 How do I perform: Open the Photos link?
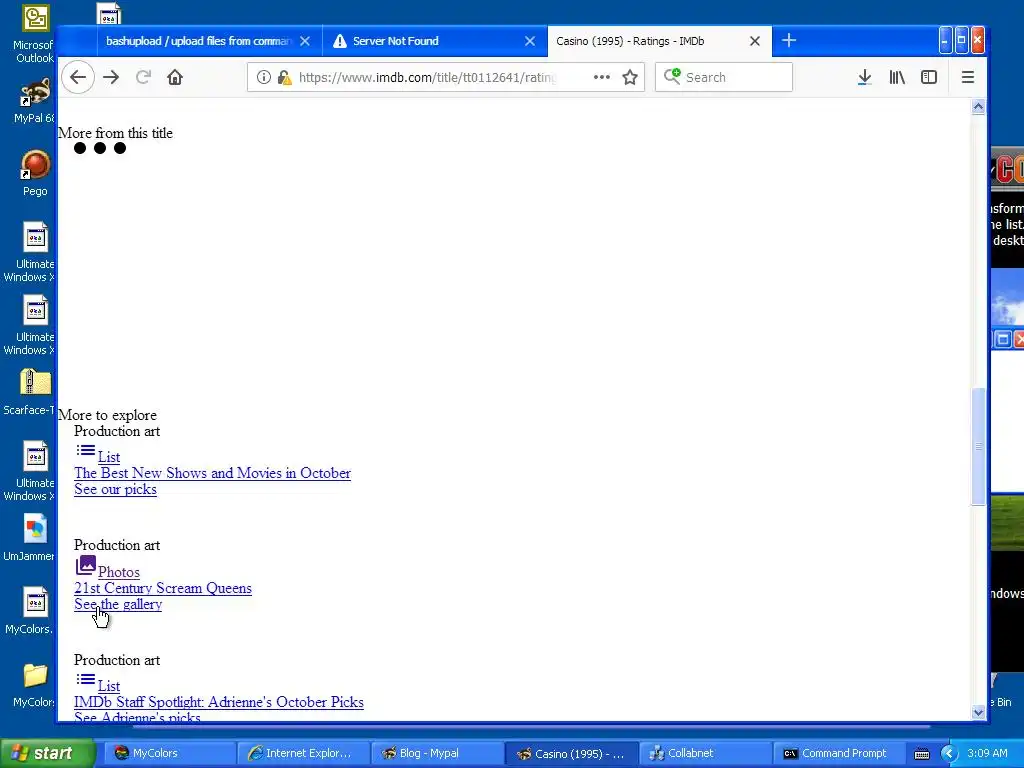click(x=118, y=572)
